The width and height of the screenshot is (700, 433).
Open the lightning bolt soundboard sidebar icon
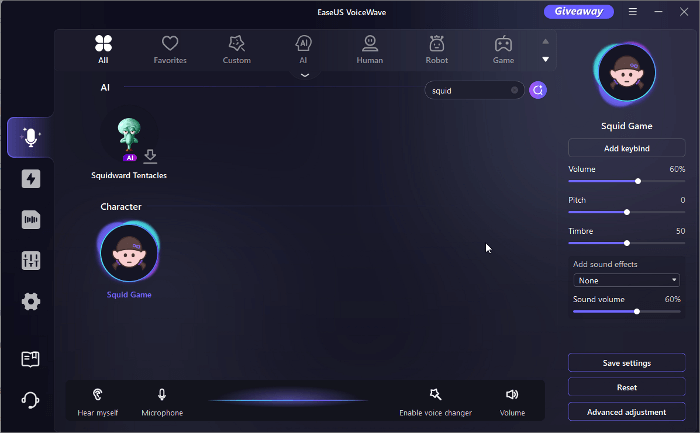30,179
